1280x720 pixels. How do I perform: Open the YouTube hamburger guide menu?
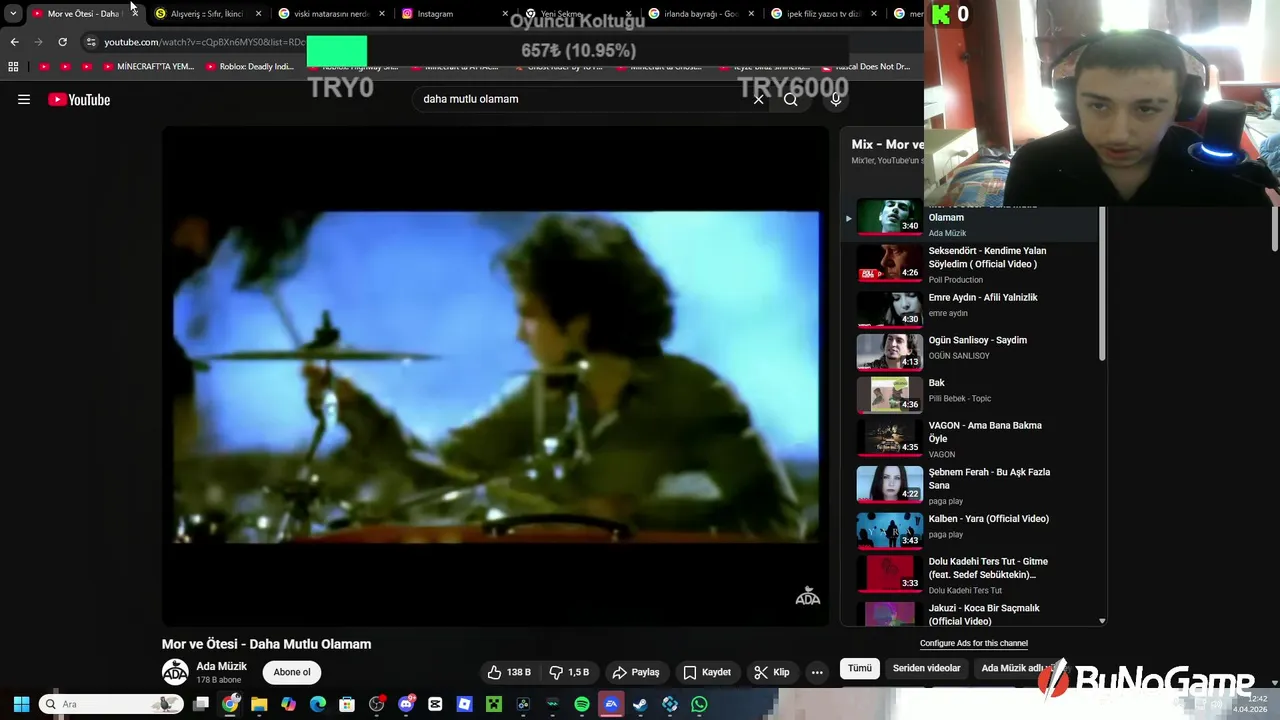click(x=24, y=99)
